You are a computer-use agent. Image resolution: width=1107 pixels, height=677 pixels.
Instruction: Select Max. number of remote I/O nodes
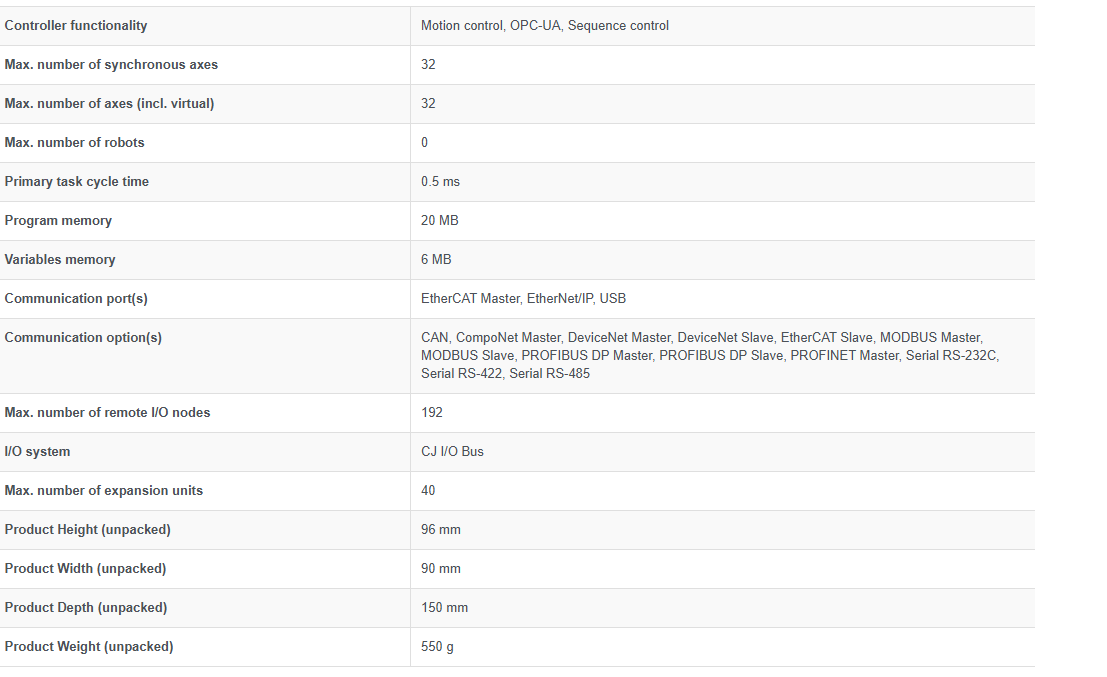(107, 413)
